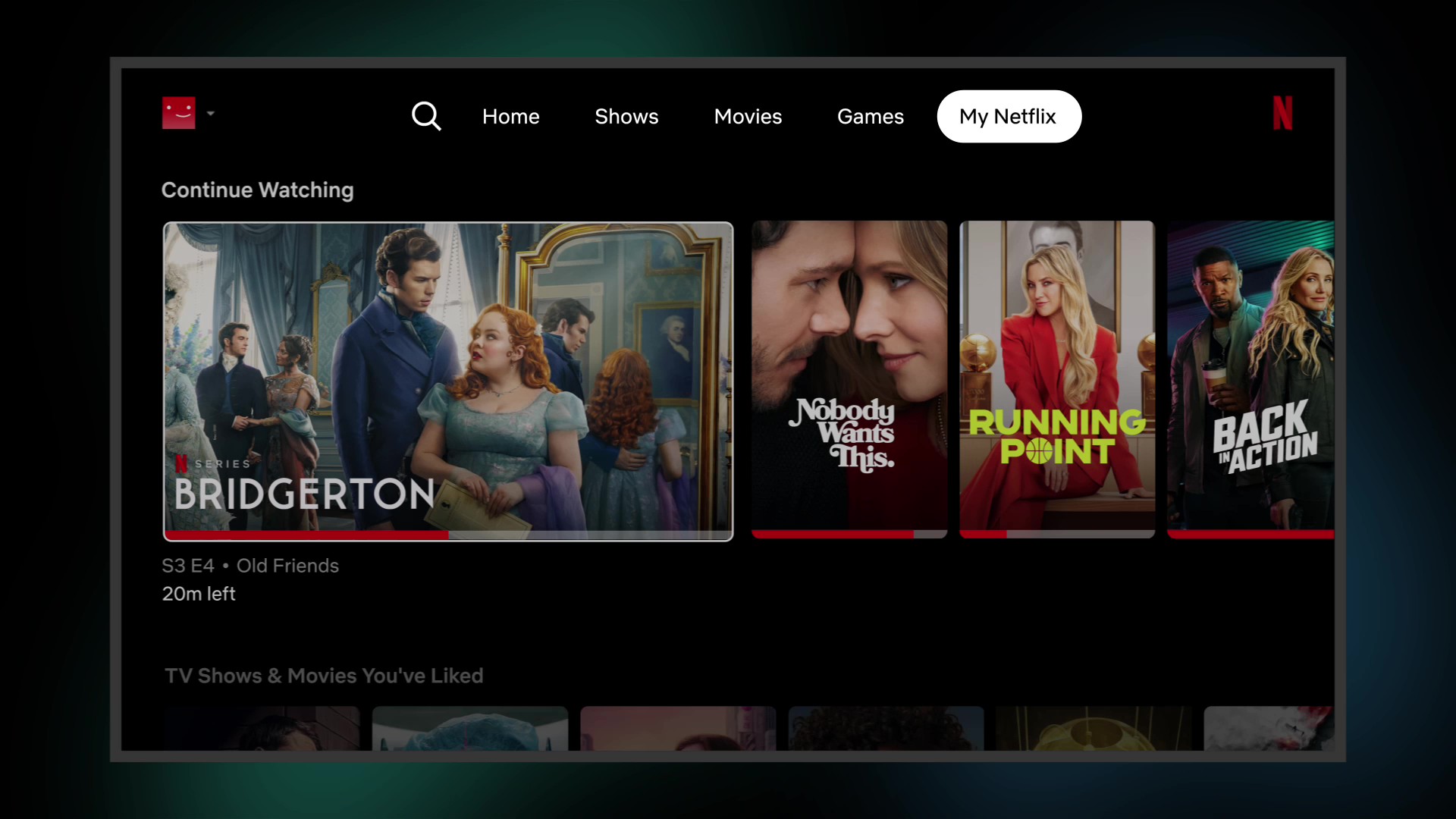Open the Shows tab
The image size is (1456, 819).
pyautogui.click(x=626, y=117)
